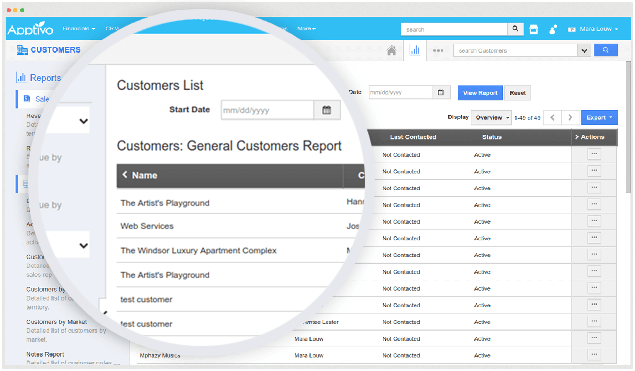The height and width of the screenshot is (371, 635).
Task: Click the Apptivo logo
Action: 30,29
